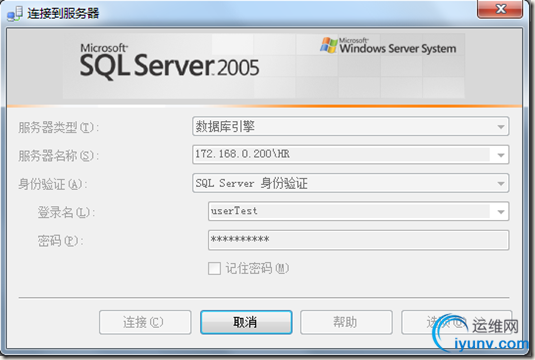The image size is (535, 360).
Task: Click the 服务器名称(S) label
Action: tap(58, 156)
